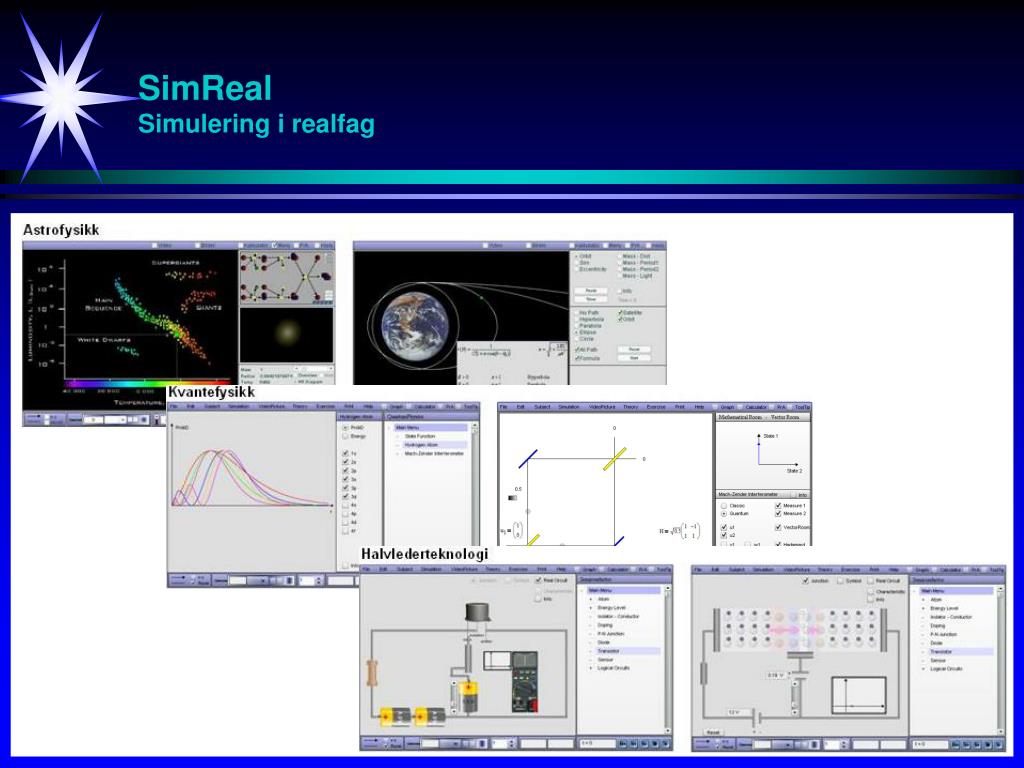Click the Slow button in the orbit simulation
Viewport: 1024px width, 768px height.
coord(590,299)
